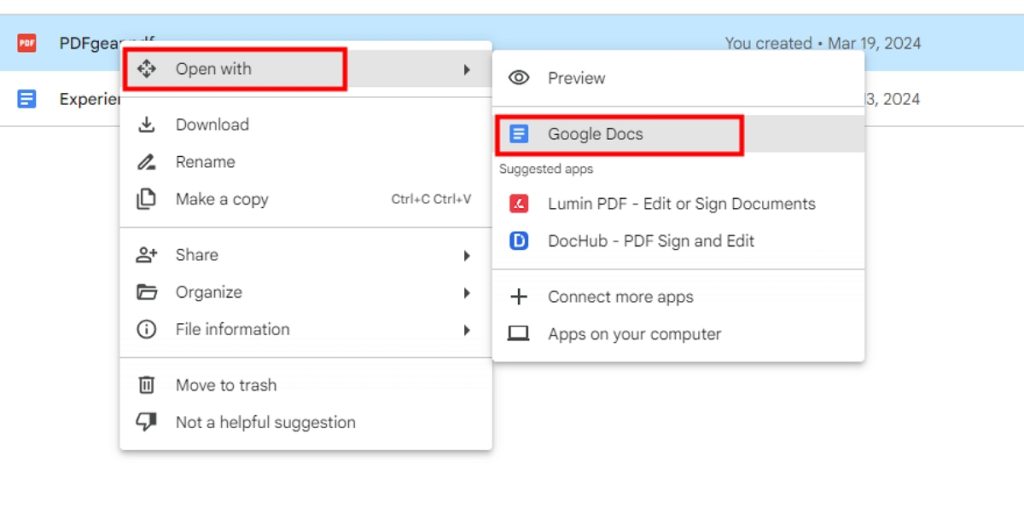Choose Open with from the context menu

pyautogui.click(x=306, y=69)
